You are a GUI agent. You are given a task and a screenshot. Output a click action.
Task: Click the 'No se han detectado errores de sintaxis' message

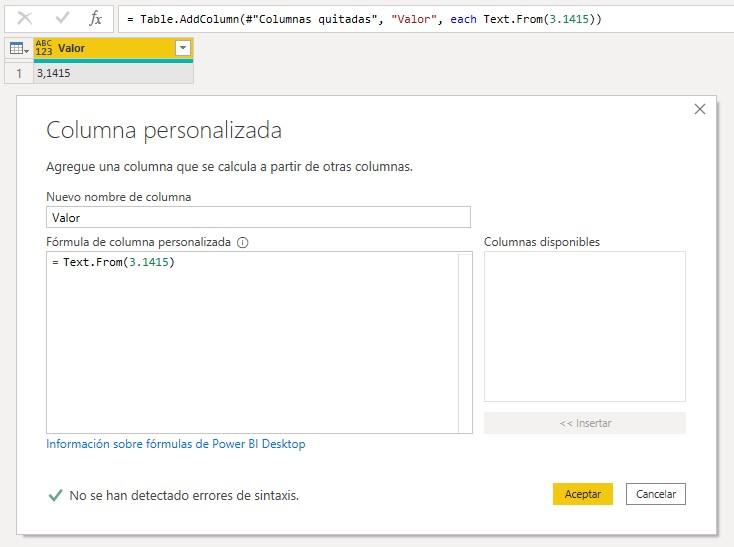click(x=184, y=495)
